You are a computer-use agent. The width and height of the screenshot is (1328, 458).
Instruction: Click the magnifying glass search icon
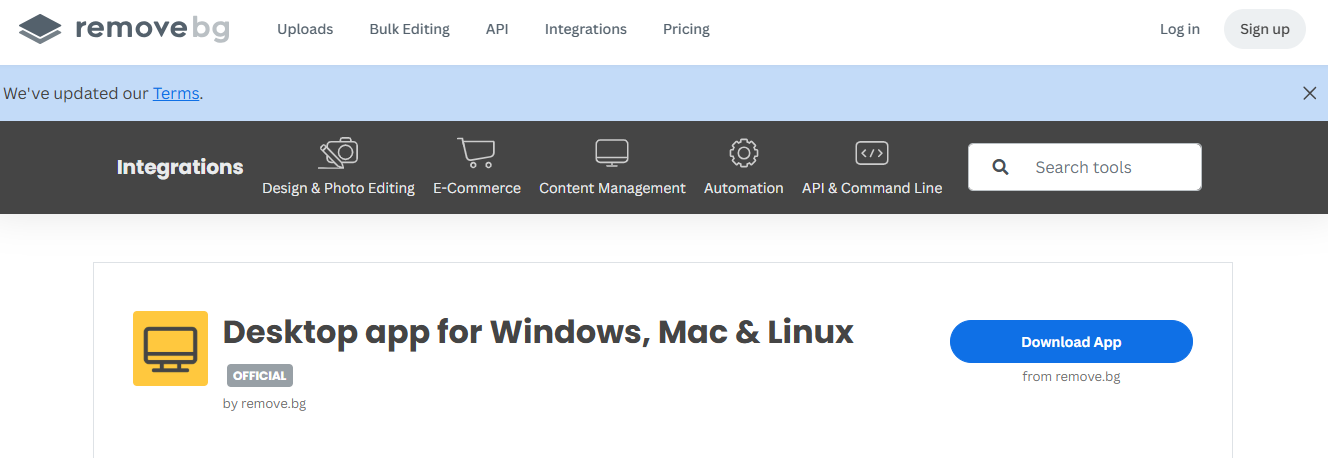tap(1000, 167)
